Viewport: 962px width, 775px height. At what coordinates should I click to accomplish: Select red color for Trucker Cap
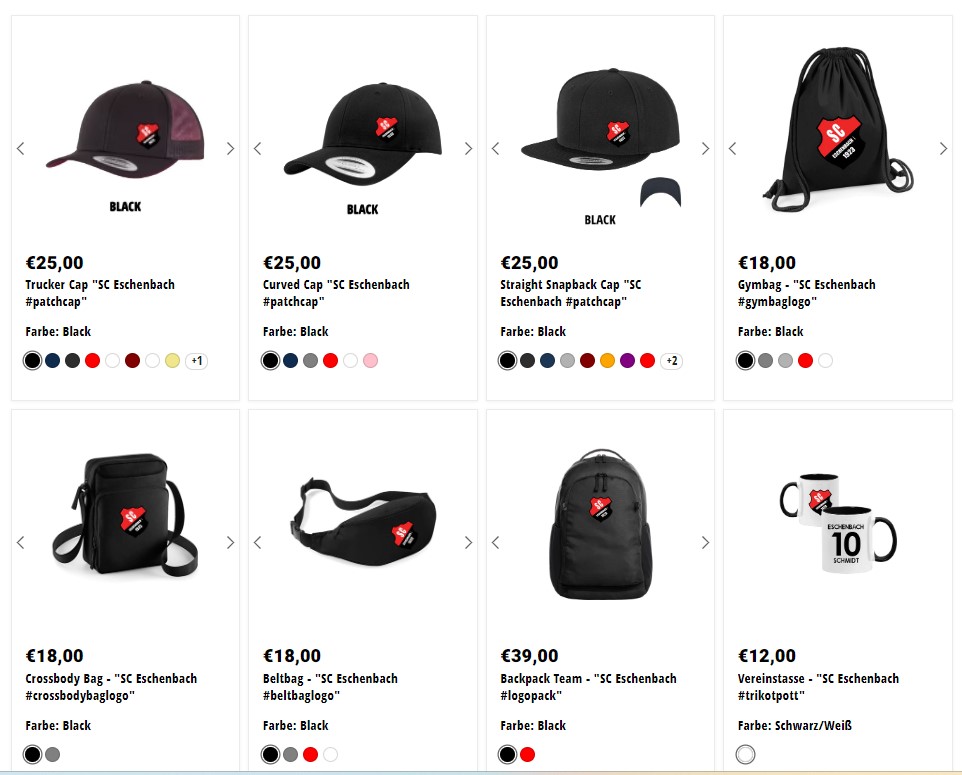coord(93,361)
